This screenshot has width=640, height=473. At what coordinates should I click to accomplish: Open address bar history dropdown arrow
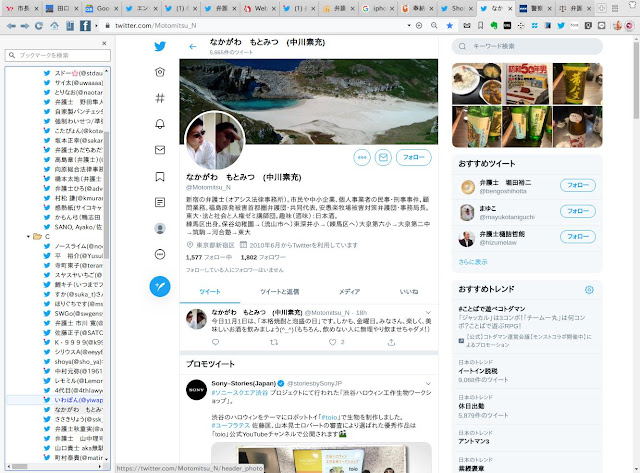click(x=409, y=26)
